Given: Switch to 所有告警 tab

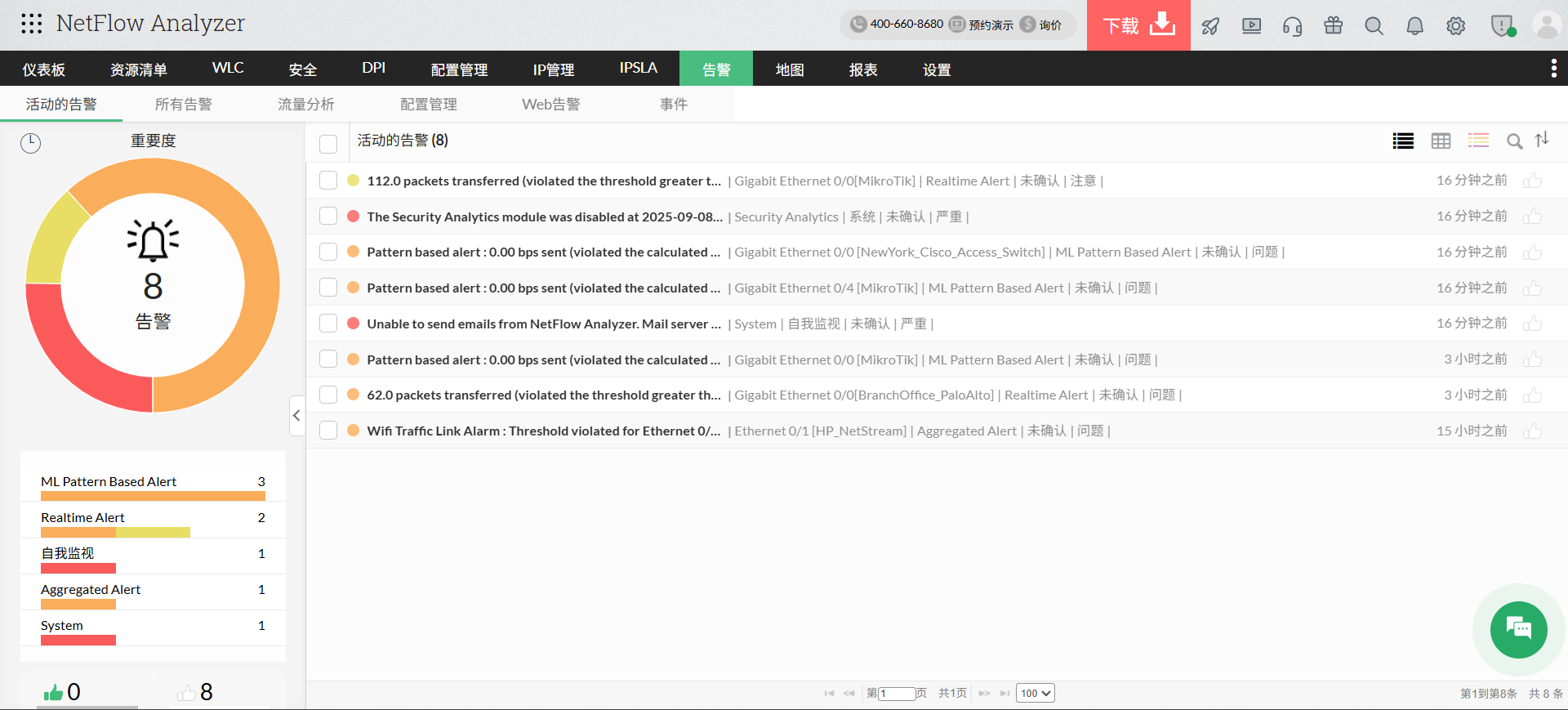Looking at the screenshot, I should point(184,104).
